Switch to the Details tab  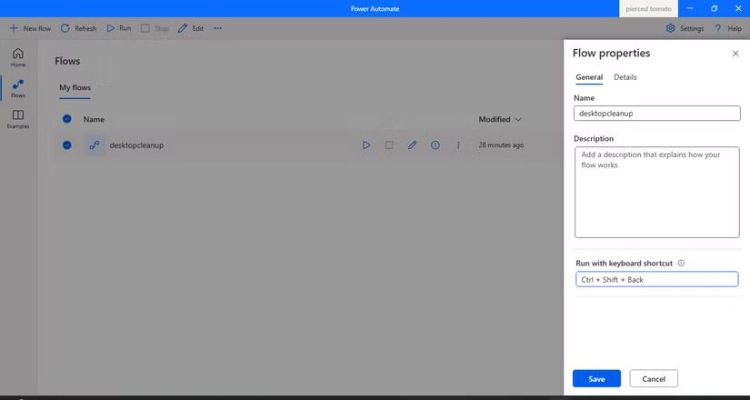click(x=625, y=77)
